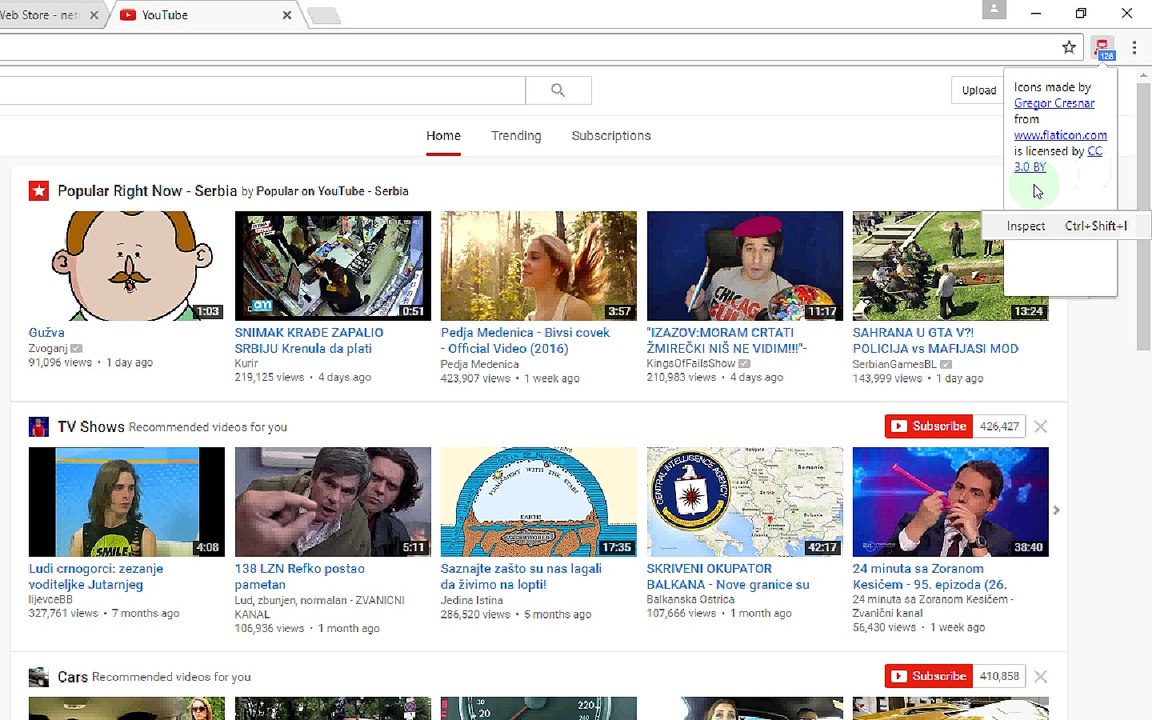Open SNIMAK KRAĐE ZAPALIO SRBIJU title
The height and width of the screenshot is (720, 1152).
tap(309, 341)
